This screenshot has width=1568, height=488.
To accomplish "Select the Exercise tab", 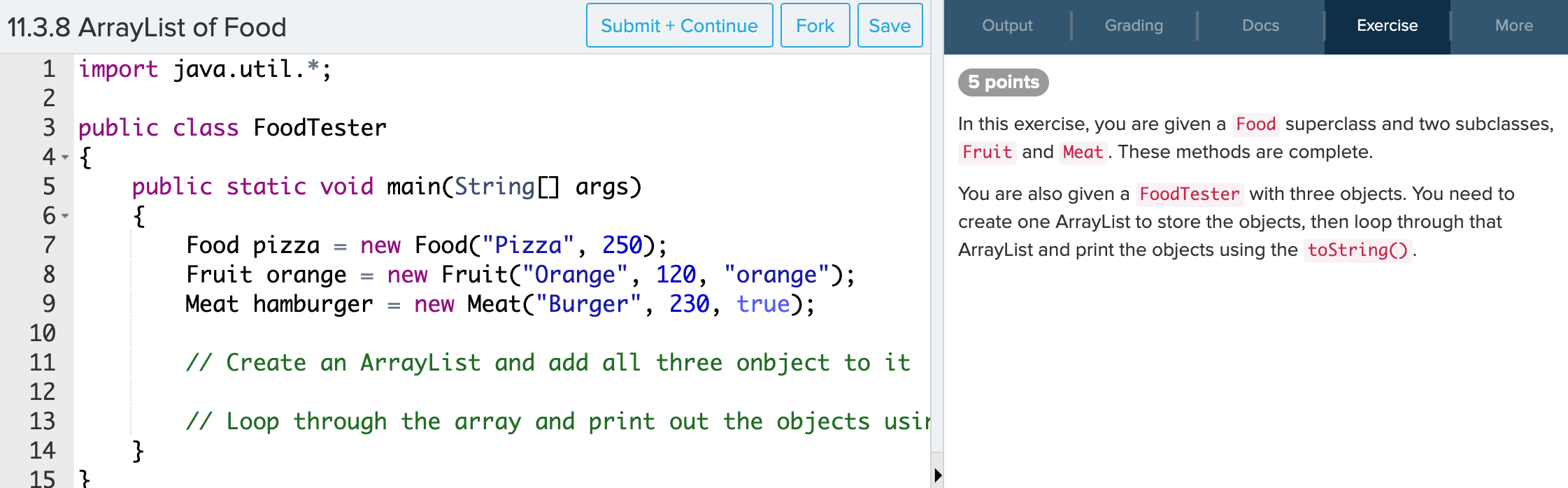I will pos(1387,26).
